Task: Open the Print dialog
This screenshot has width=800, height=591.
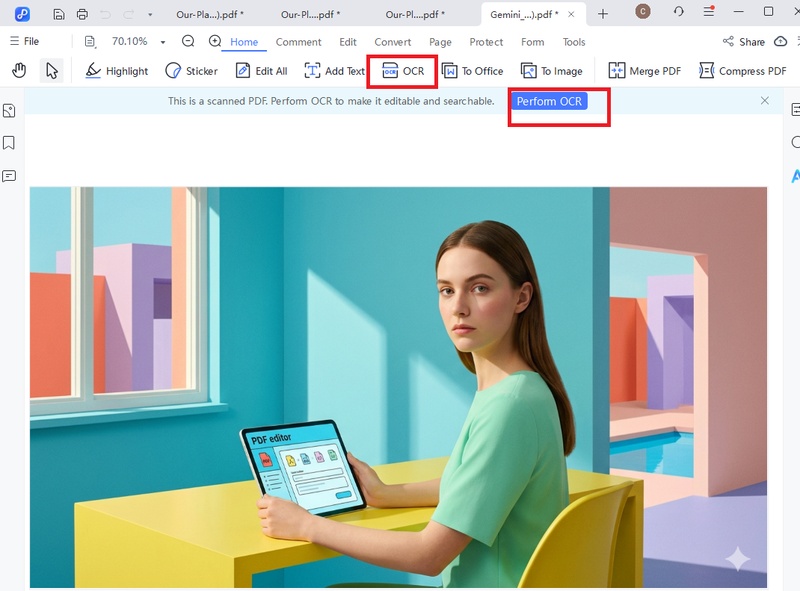Action: tap(81, 15)
